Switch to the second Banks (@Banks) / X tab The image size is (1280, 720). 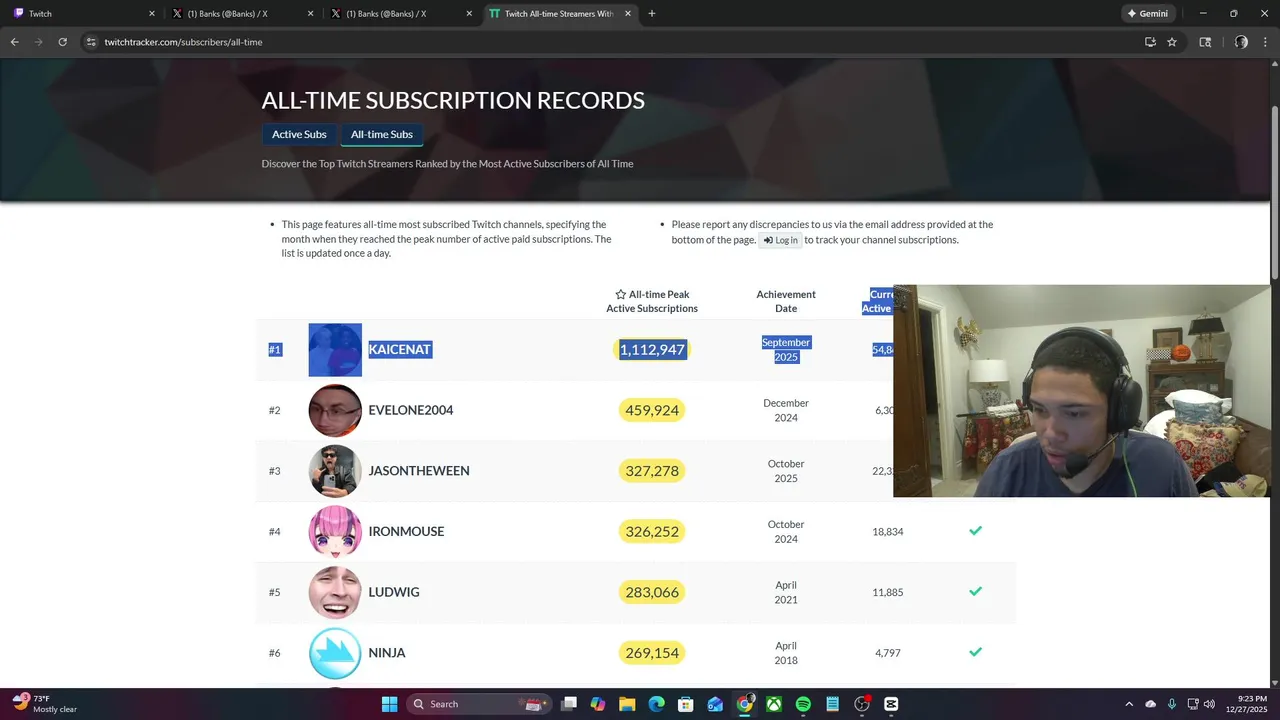coord(401,14)
